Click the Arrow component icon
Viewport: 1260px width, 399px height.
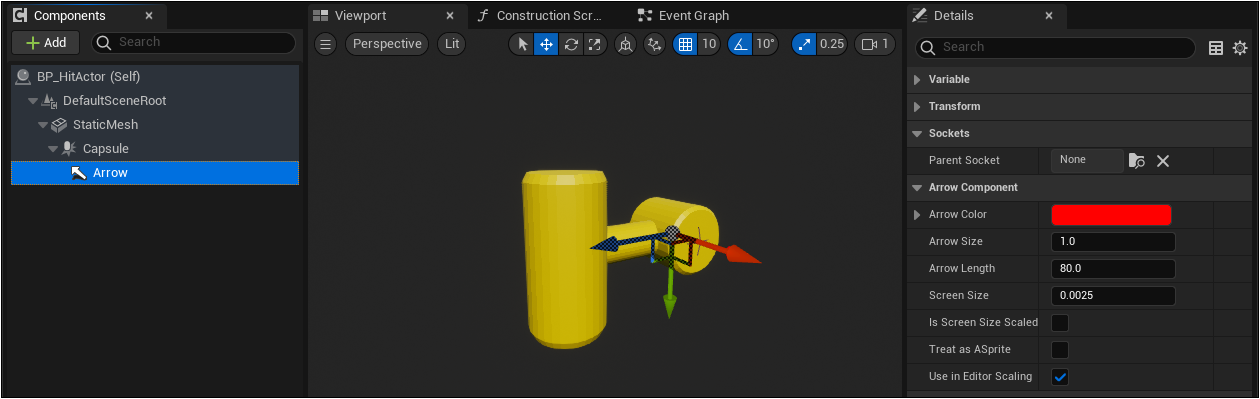tap(79, 173)
